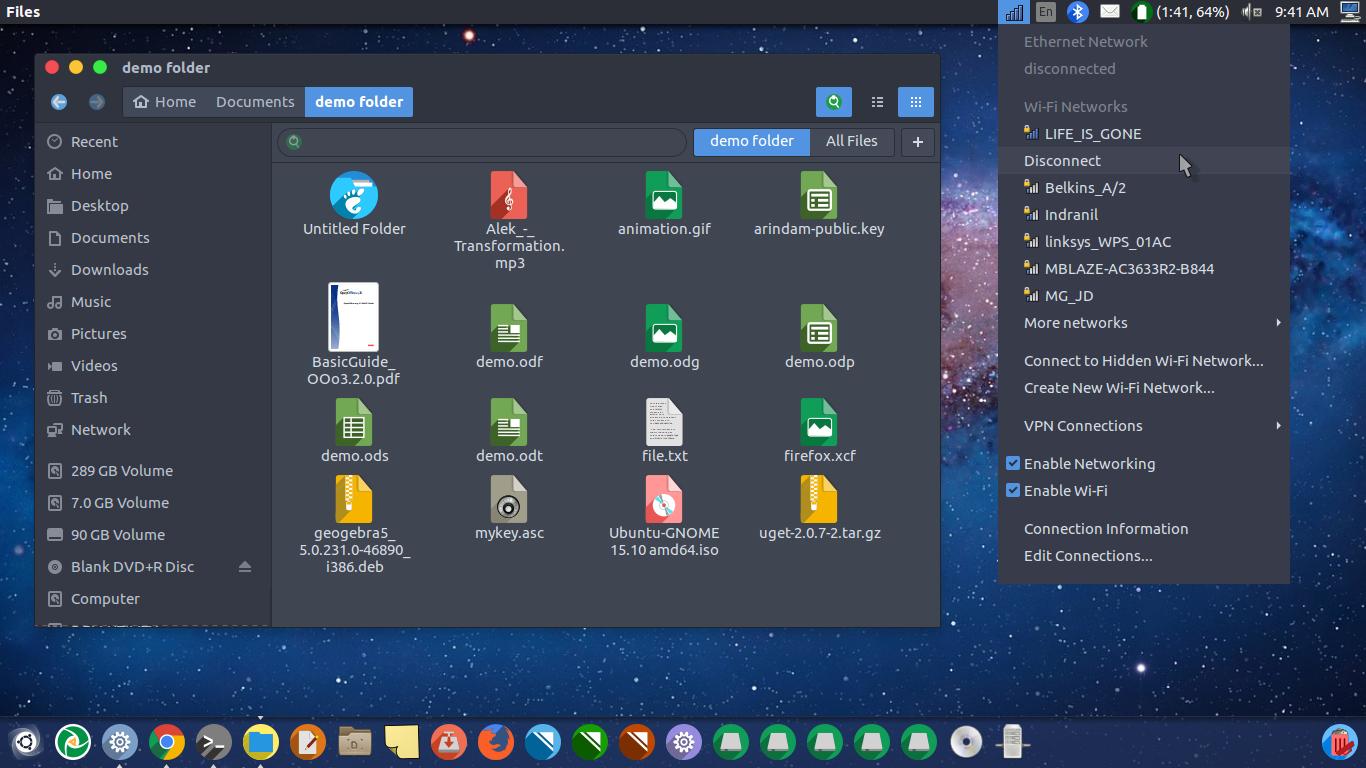Screen dimensions: 1366x768
Task: Launch Firefox from the dock
Action: tap(495, 742)
